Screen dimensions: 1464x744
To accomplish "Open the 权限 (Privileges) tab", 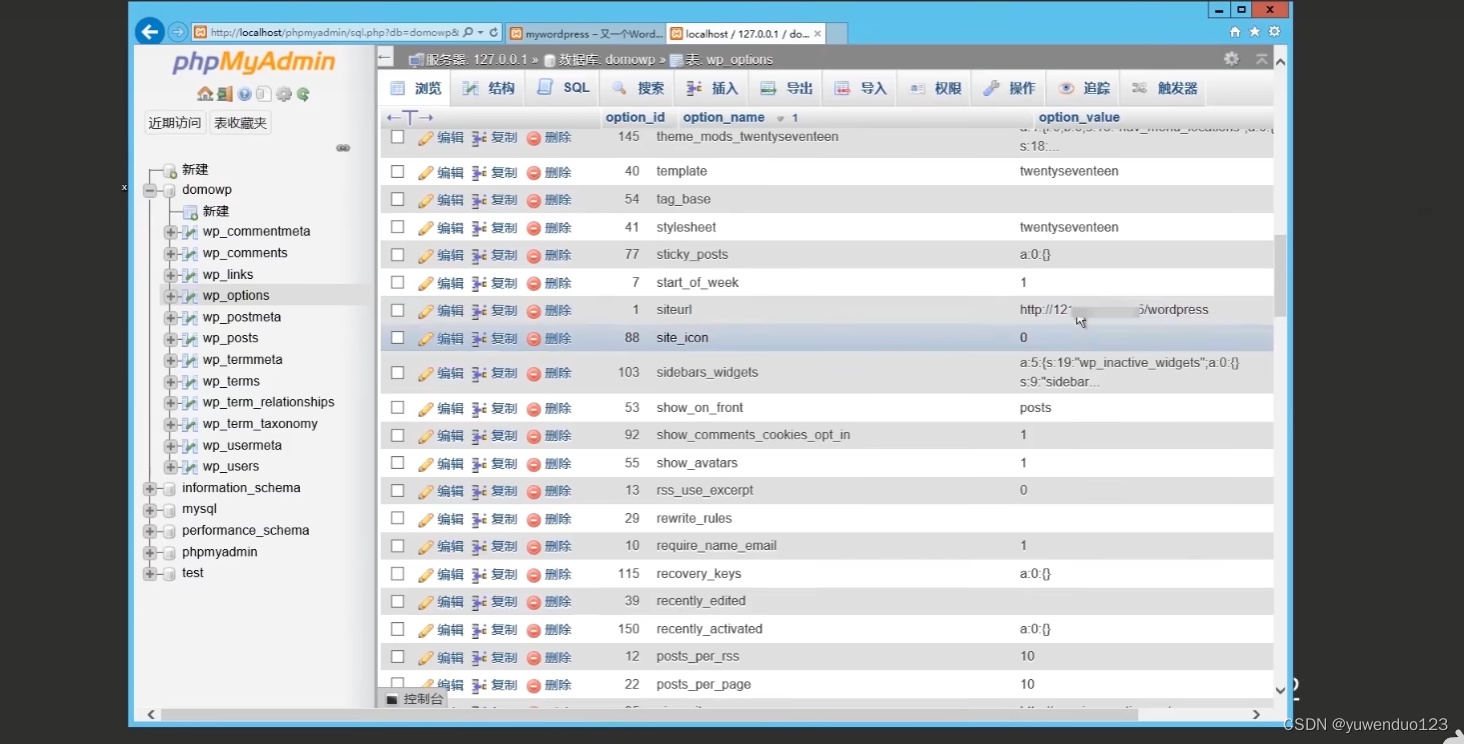I will click(935, 88).
